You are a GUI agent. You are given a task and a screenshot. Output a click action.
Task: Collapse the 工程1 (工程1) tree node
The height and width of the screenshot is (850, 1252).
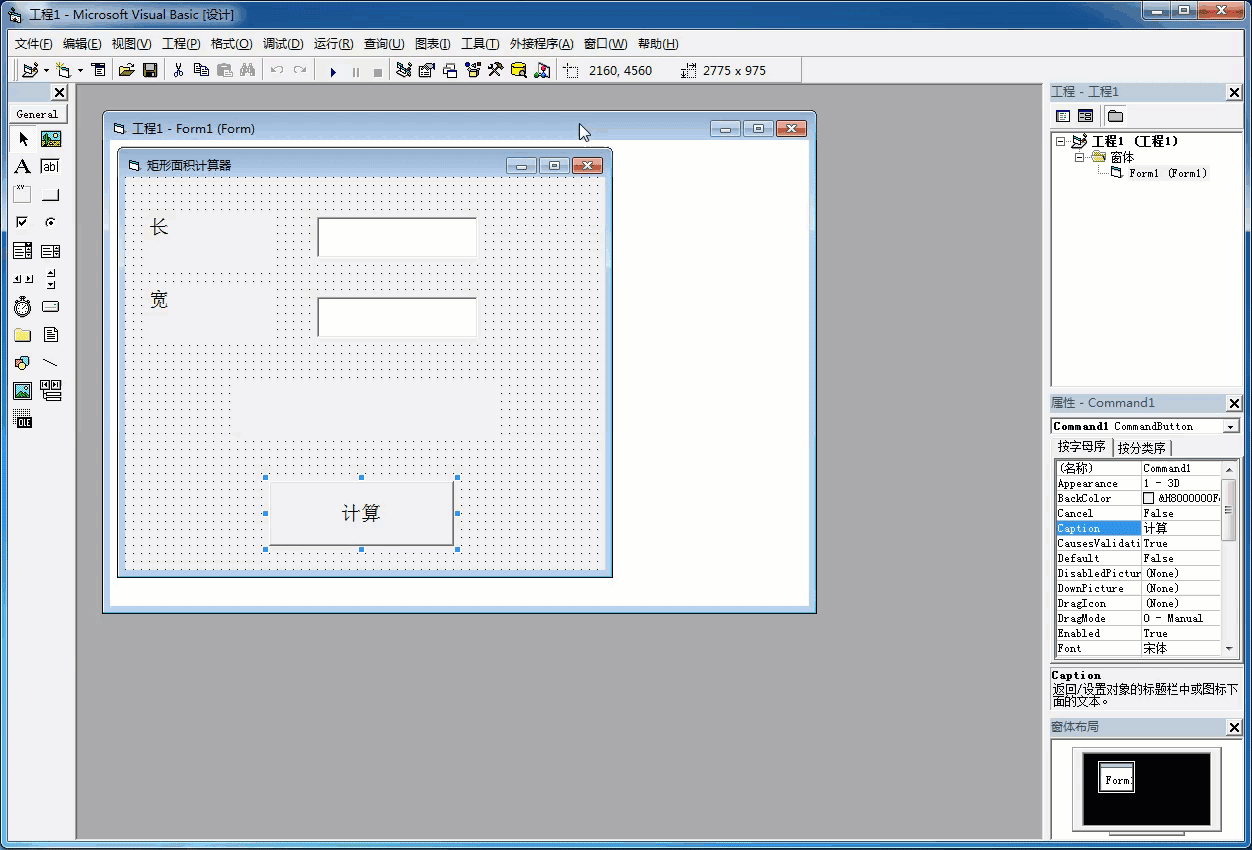coord(1061,141)
